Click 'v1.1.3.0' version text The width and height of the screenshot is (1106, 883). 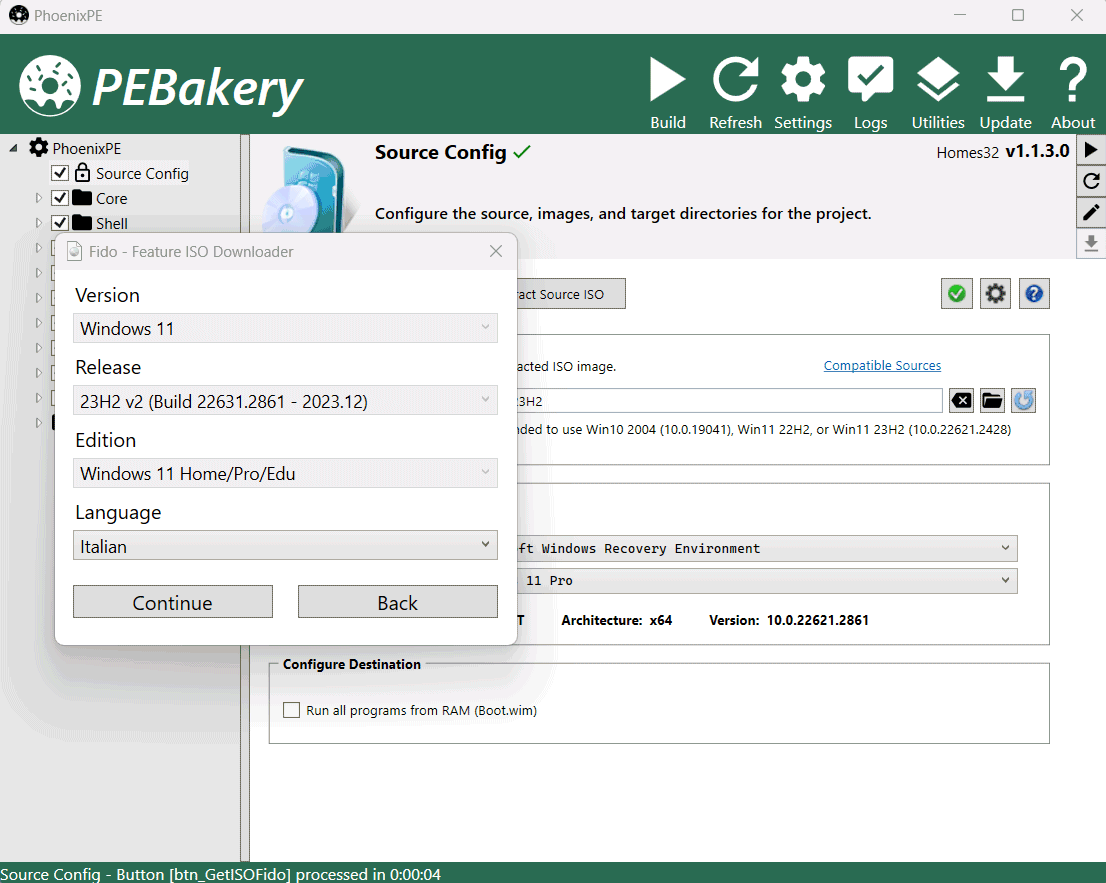point(1037,151)
